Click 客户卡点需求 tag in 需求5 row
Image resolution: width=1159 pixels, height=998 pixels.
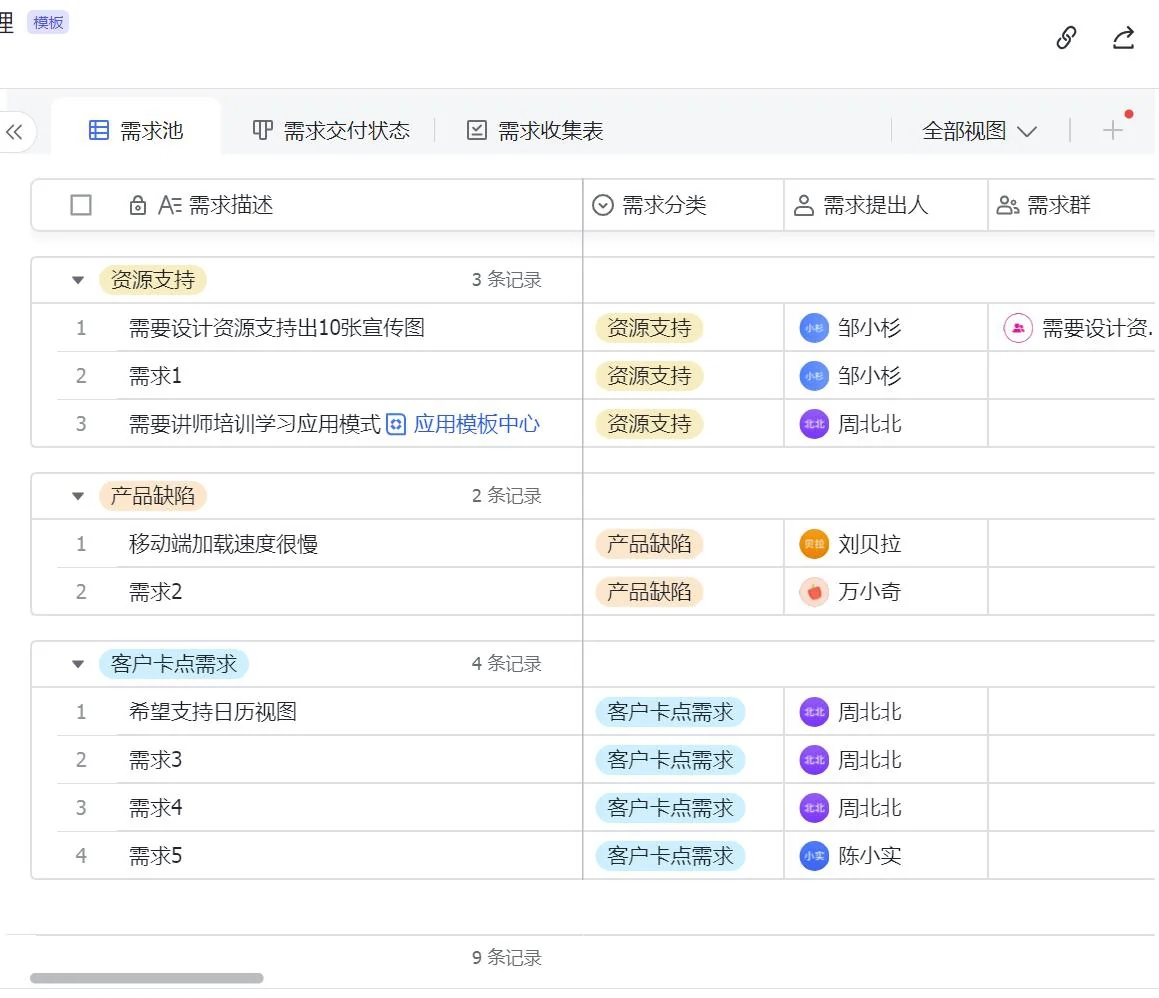670,856
